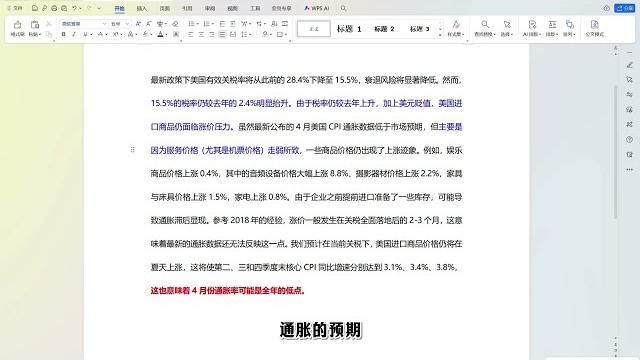Screen dimensions: 640x360
Task: Expand the quick access toolbar customize arrow
Action: (99, 8)
